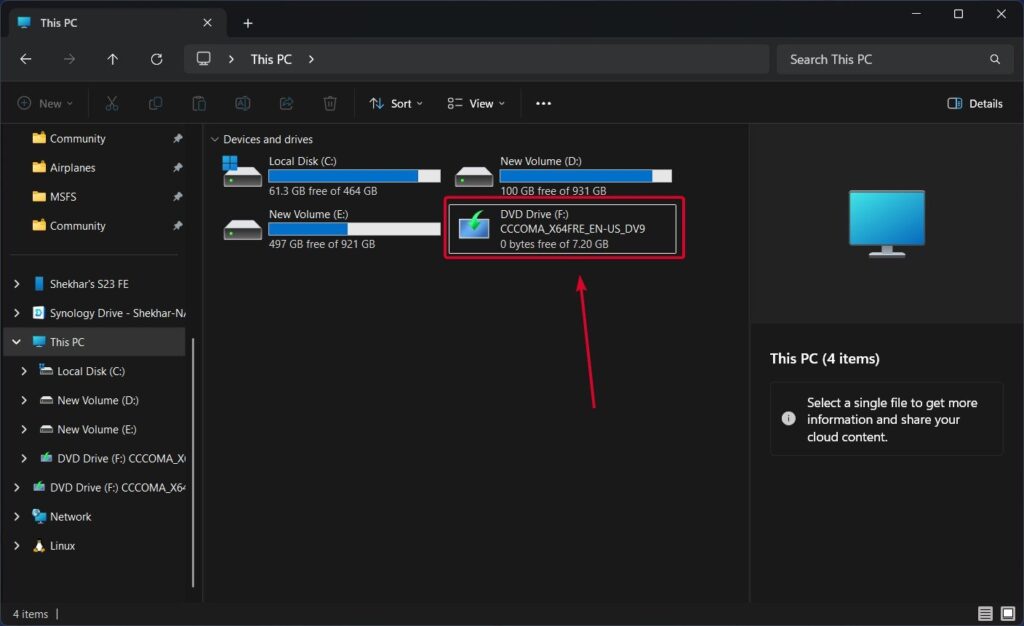Open the Sort dropdown
Image resolution: width=1024 pixels, height=626 pixels.
(396, 103)
